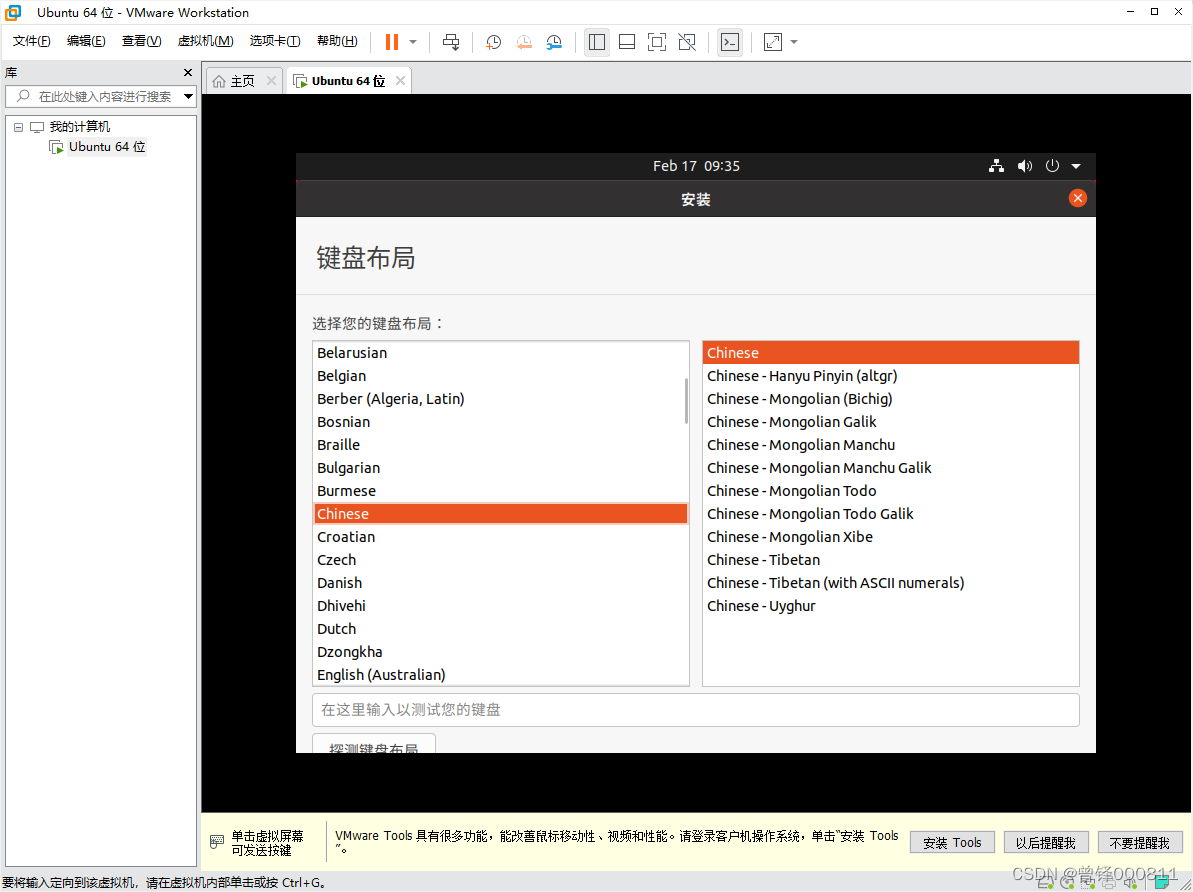
Task: Open the 帮助 menu
Action: [x=337, y=41]
